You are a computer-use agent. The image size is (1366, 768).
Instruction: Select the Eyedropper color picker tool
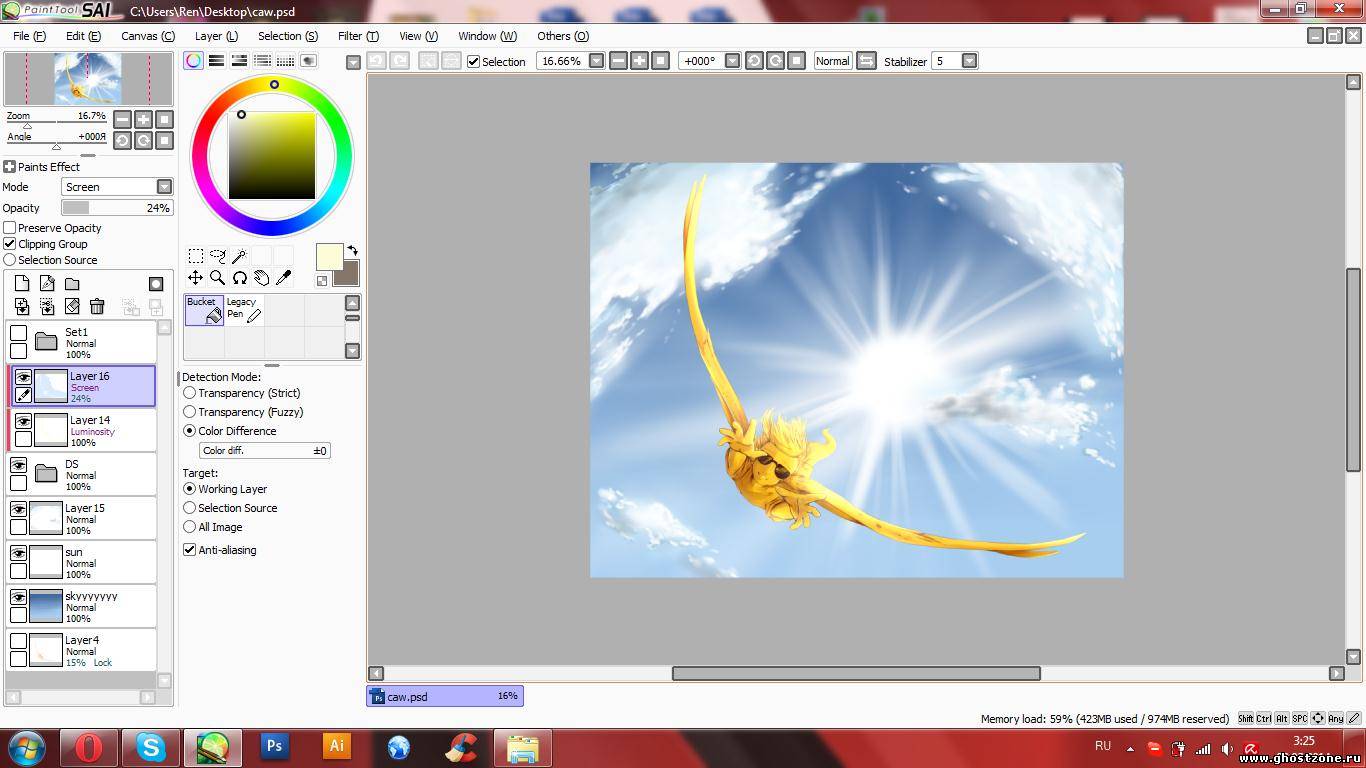[x=284, y=278]
